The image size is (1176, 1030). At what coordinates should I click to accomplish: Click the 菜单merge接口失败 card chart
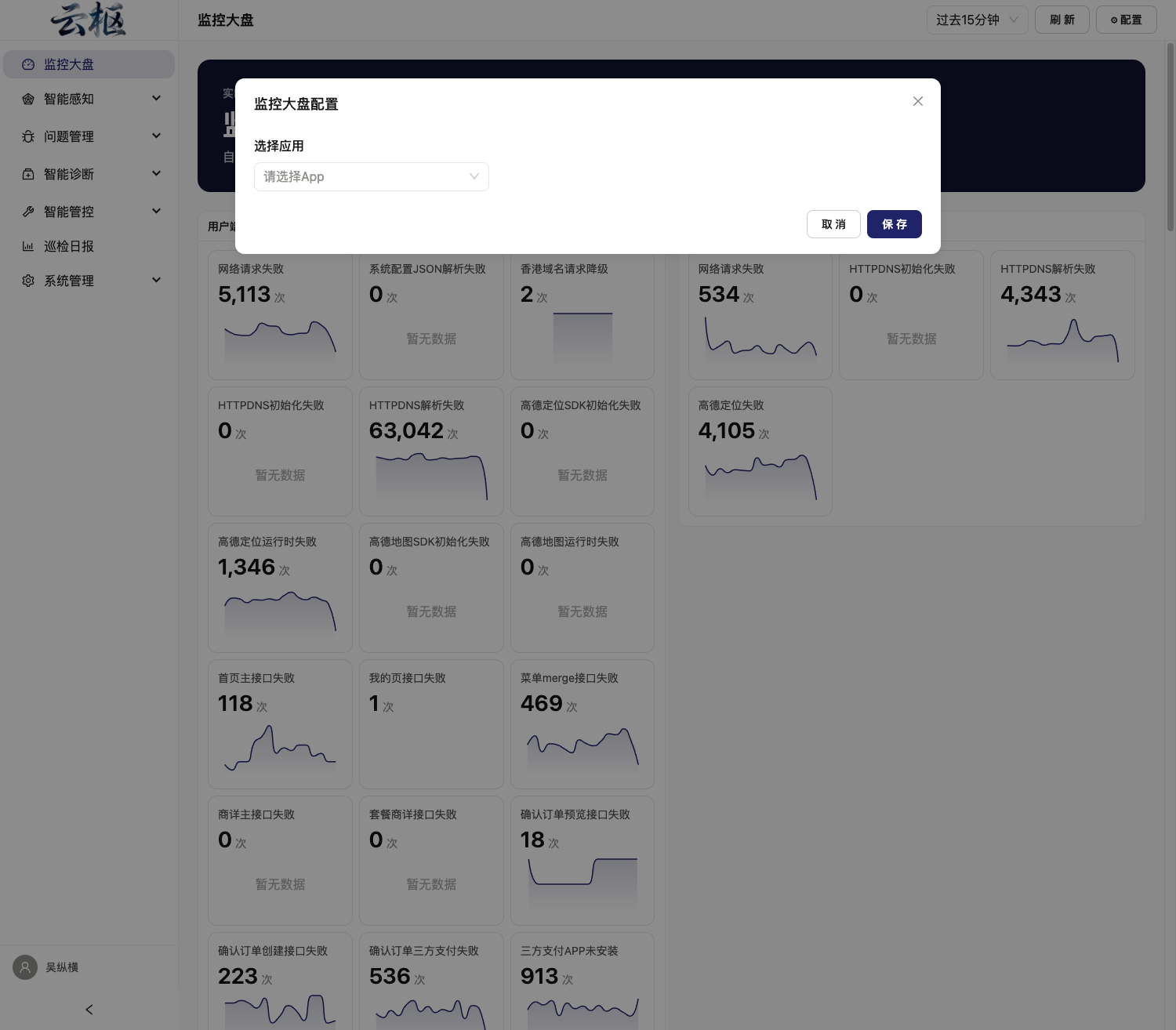point(583,749)
